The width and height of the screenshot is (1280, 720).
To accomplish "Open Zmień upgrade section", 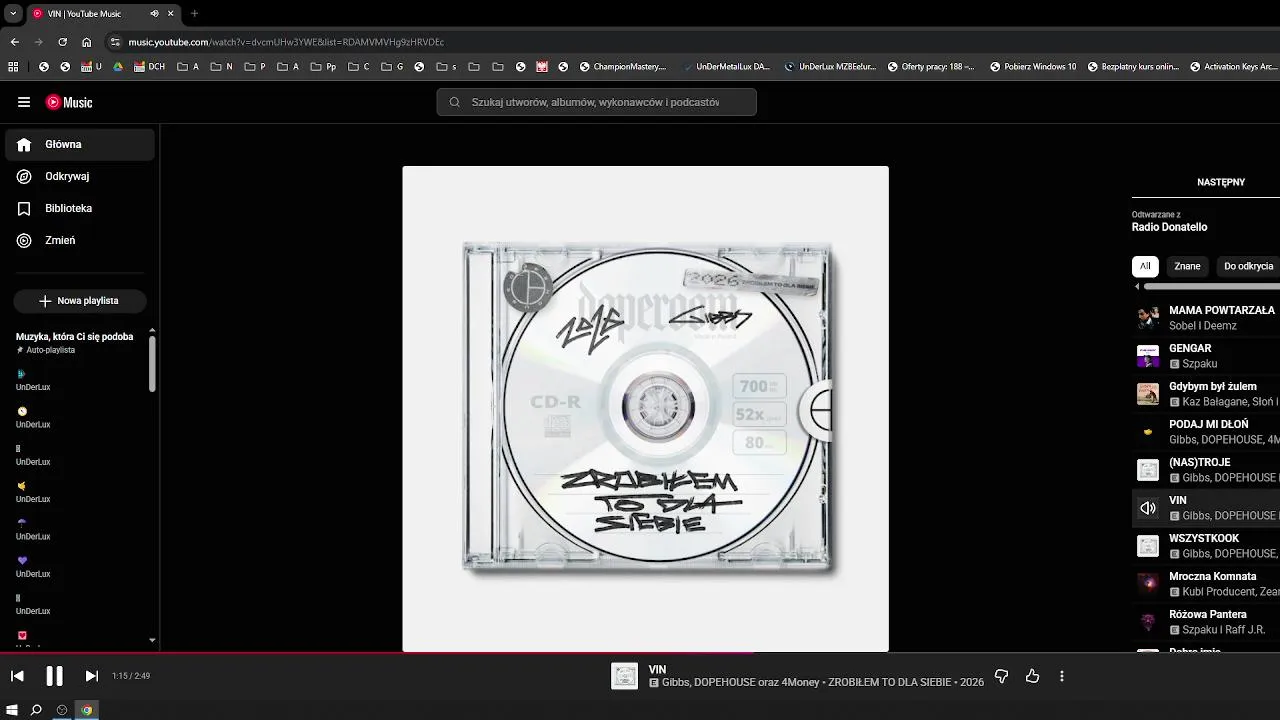I will pyautogui.click(x=80, y=240).
